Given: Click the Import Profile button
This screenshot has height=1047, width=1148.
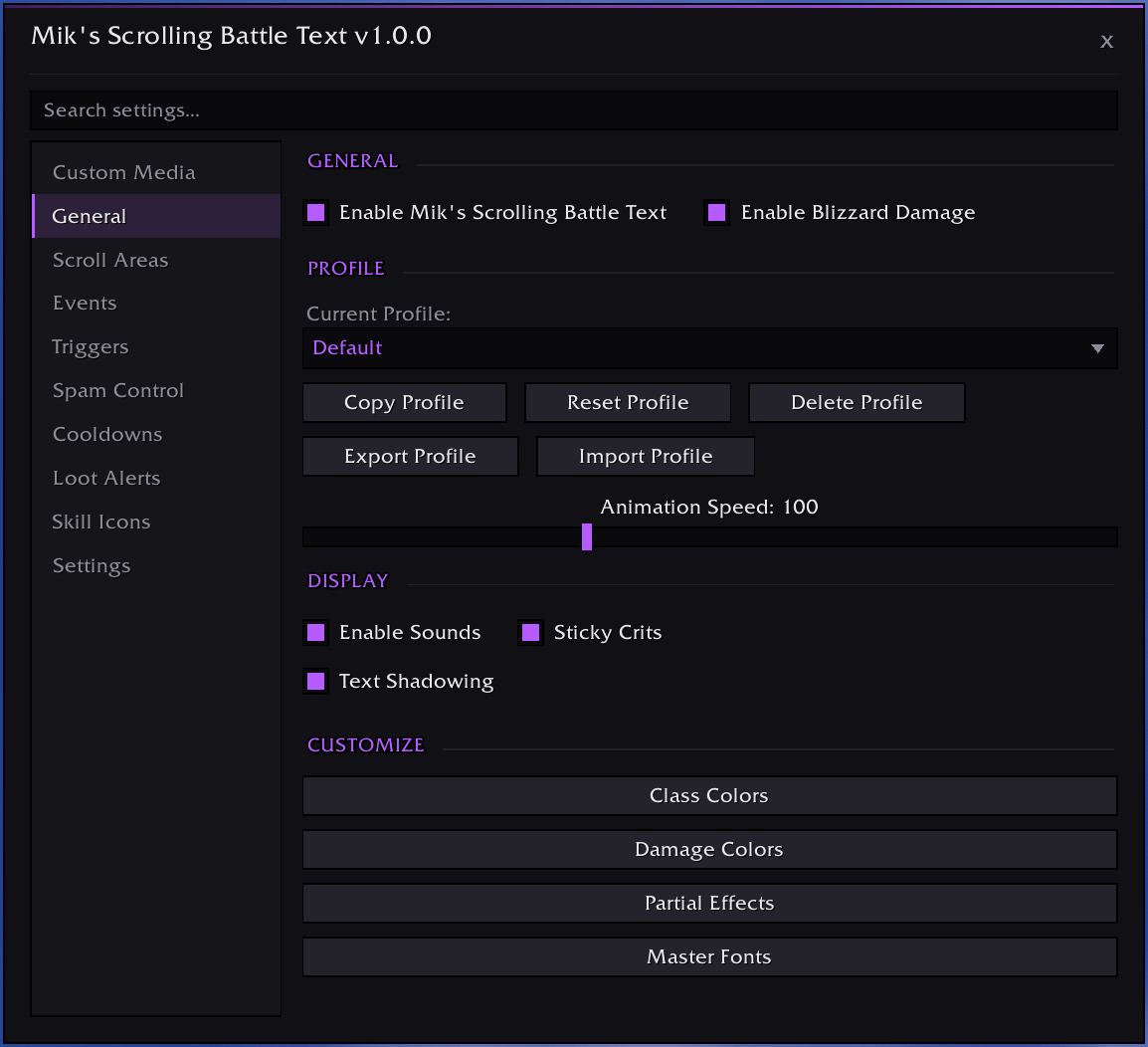Looking at the screenshot, I should [645, 457].
